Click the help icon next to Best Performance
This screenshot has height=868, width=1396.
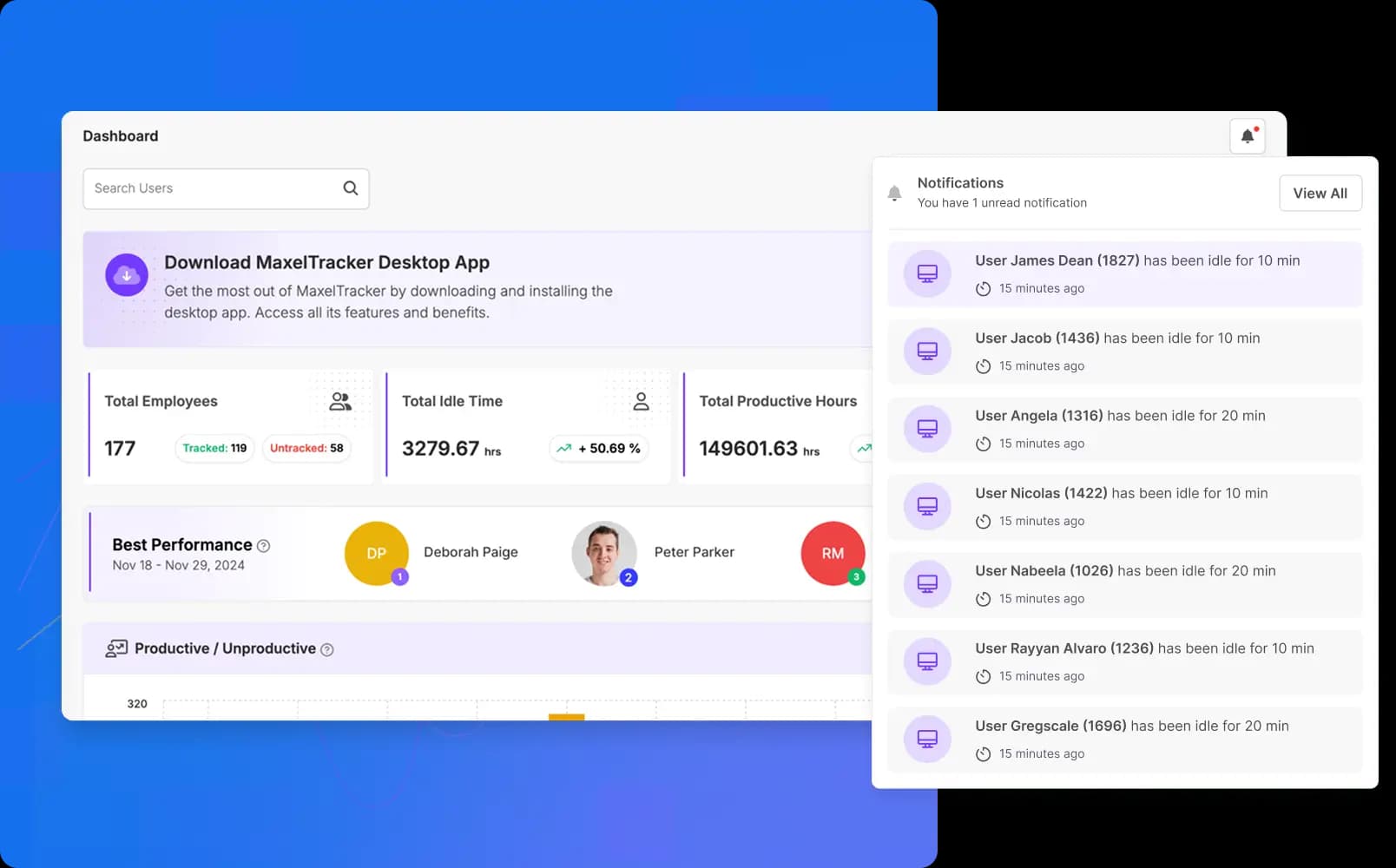(x=263, y=545)
